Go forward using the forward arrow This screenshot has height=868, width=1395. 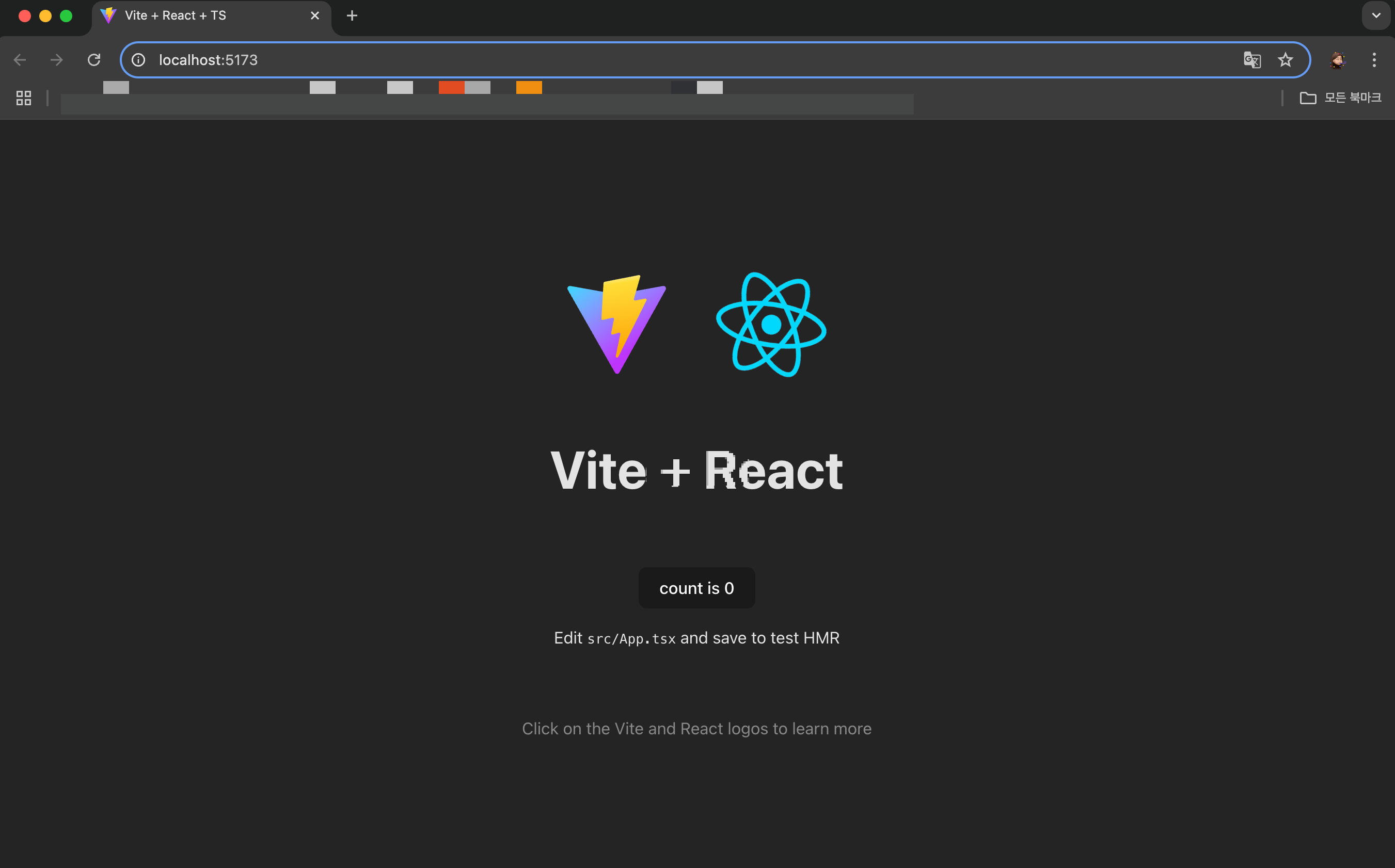(56, 60)
